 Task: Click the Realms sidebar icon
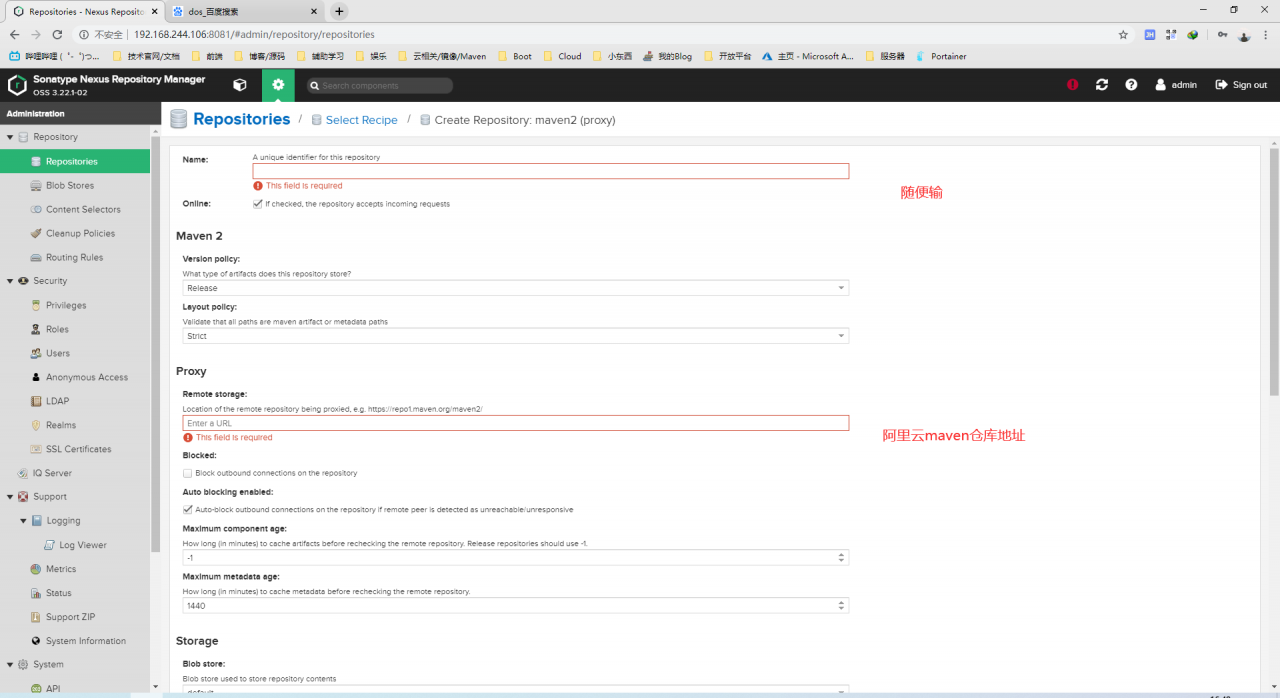[x=36, y=425]
